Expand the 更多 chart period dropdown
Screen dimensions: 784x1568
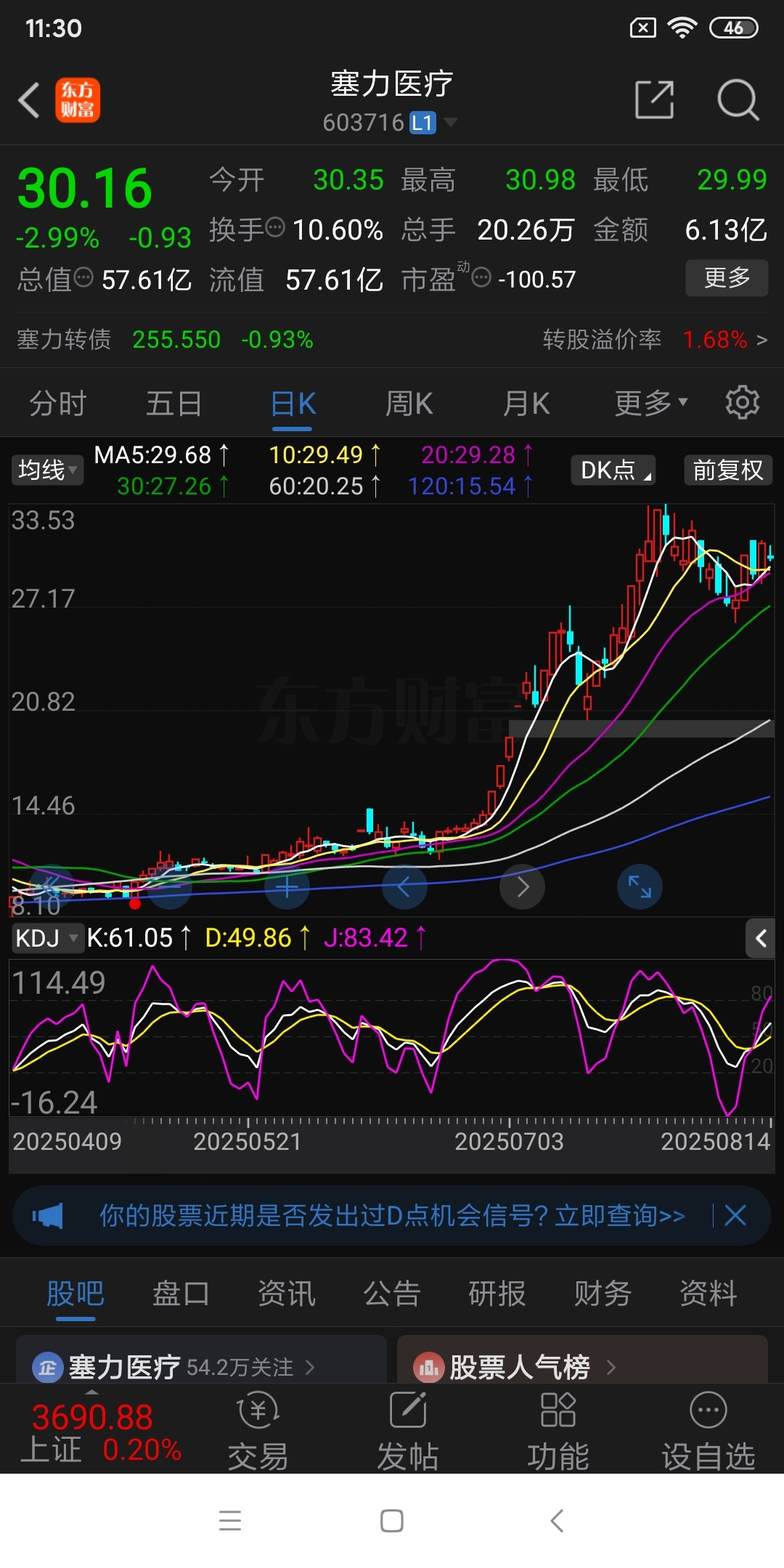click(x=650, y=404)
